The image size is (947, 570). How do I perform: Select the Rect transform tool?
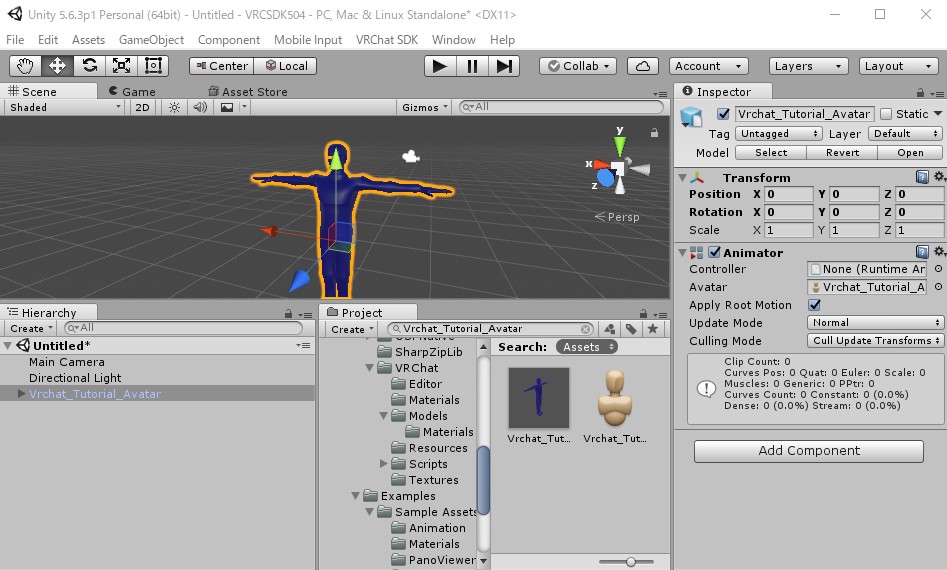(153, 66)
